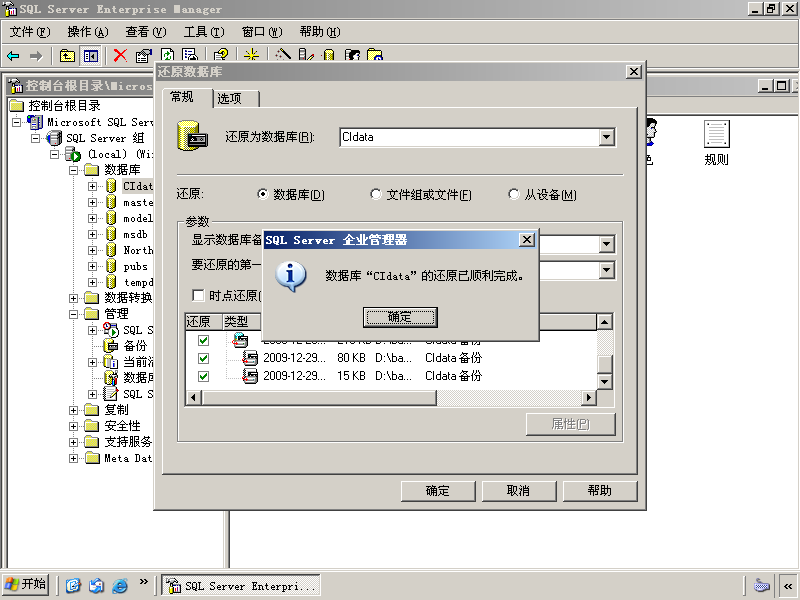This screenshot has width=800, height=600.
Task: Collapse the 管理 tree node
Action: [x=73, y=314]
